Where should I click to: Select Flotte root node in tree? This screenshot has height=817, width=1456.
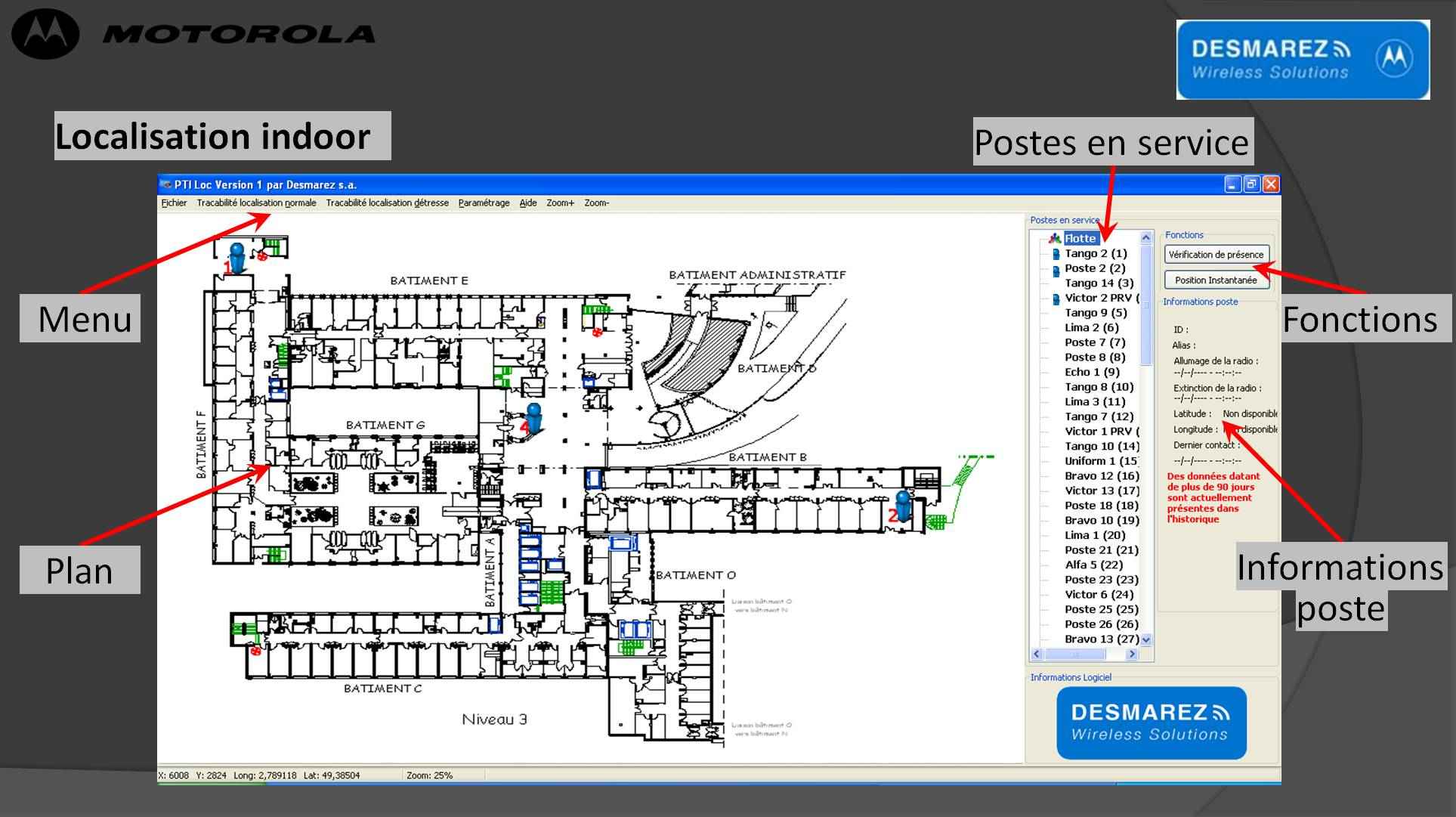(1080, 239)
